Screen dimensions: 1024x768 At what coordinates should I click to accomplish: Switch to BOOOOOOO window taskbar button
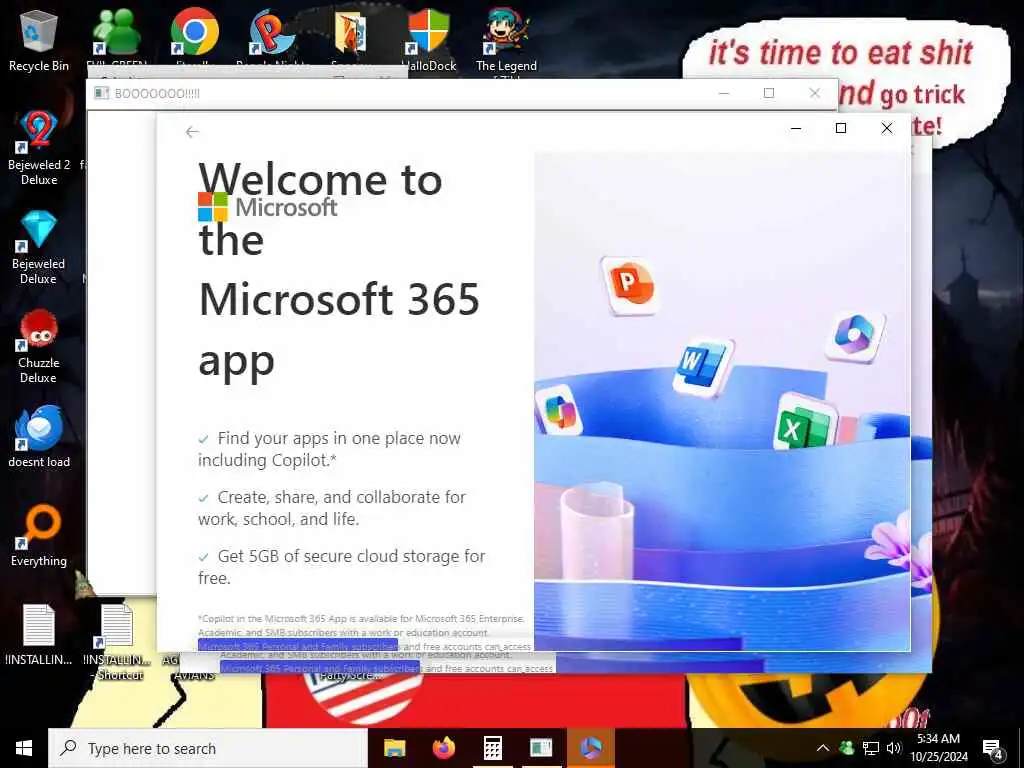[x=541, y=748]
